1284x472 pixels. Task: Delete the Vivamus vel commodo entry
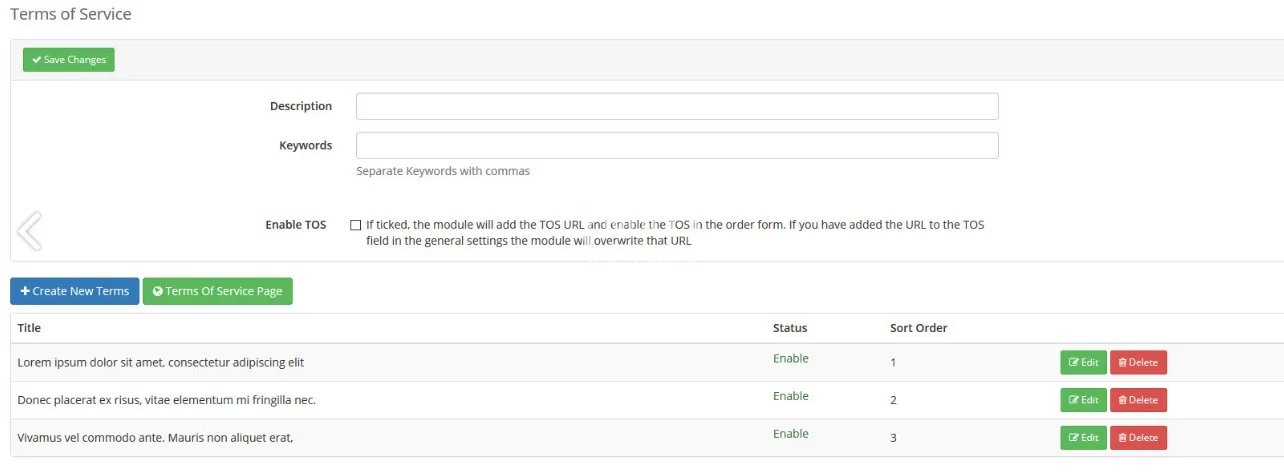pyautogui.click(x=1138, y=438)
